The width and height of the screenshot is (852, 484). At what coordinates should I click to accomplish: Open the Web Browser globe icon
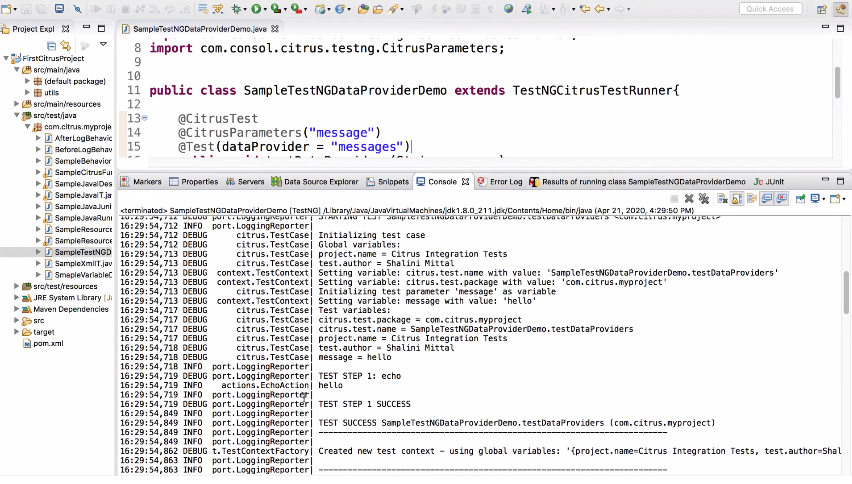509,9
